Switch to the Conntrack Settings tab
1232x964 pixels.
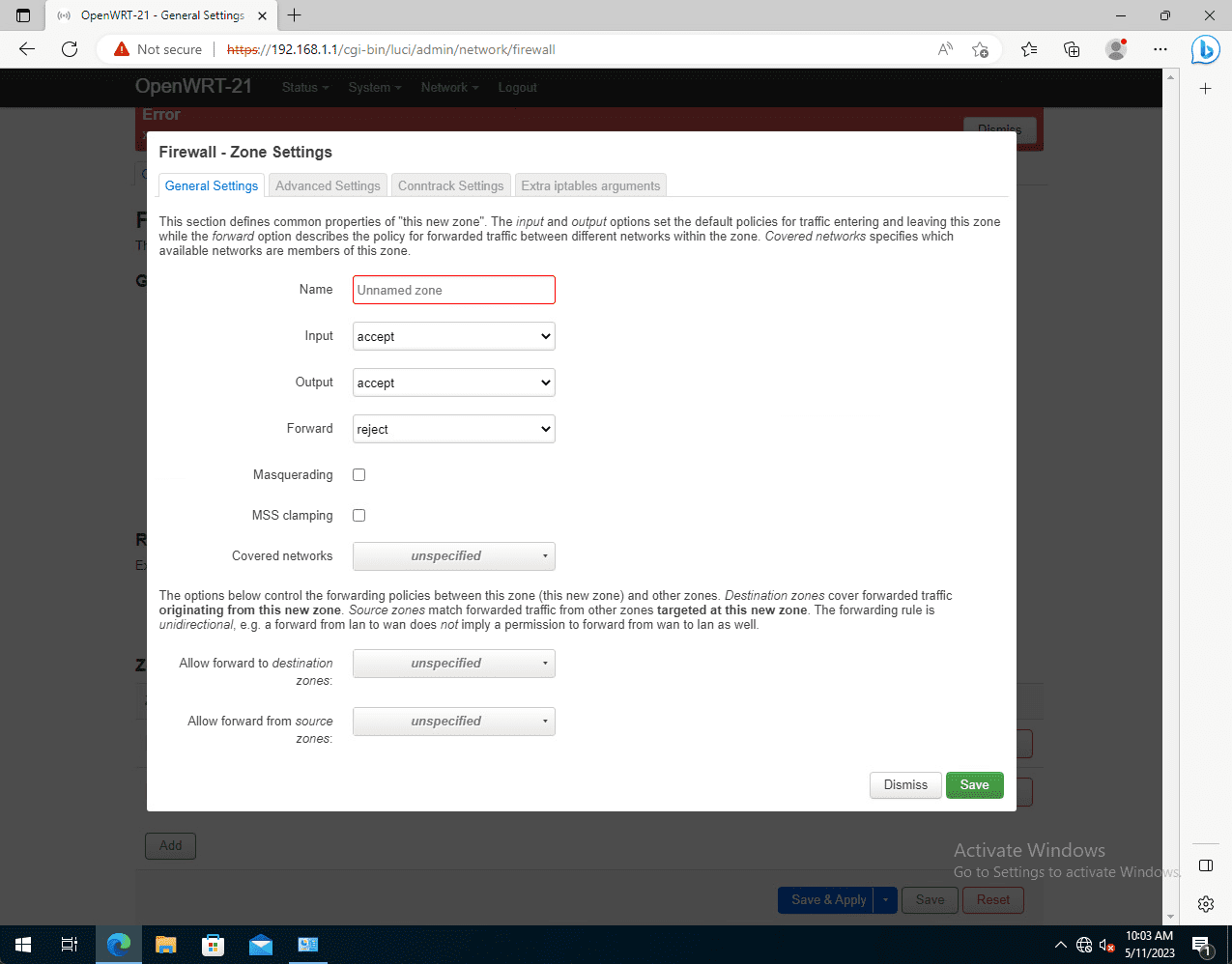pos(450,185)
